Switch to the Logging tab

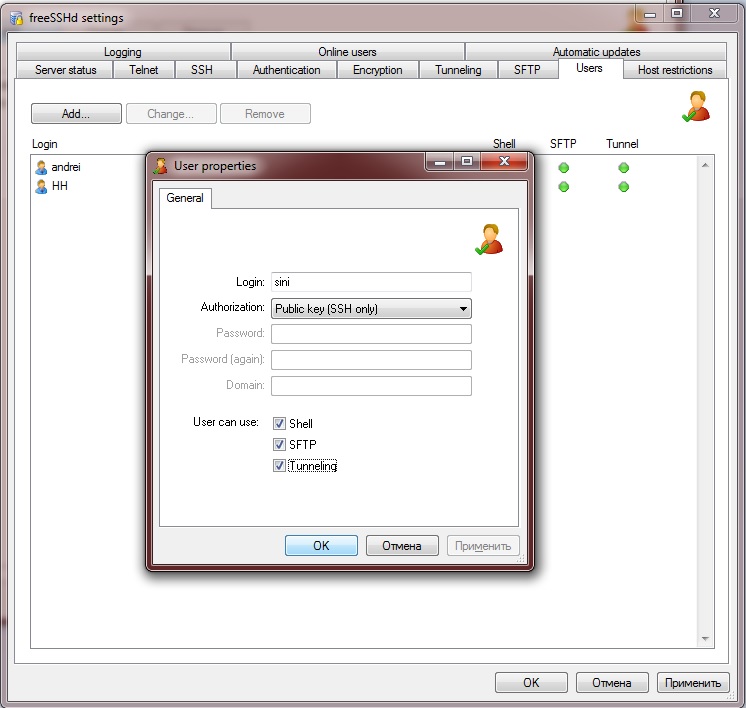pyautogui.click(x=123, y=51)
